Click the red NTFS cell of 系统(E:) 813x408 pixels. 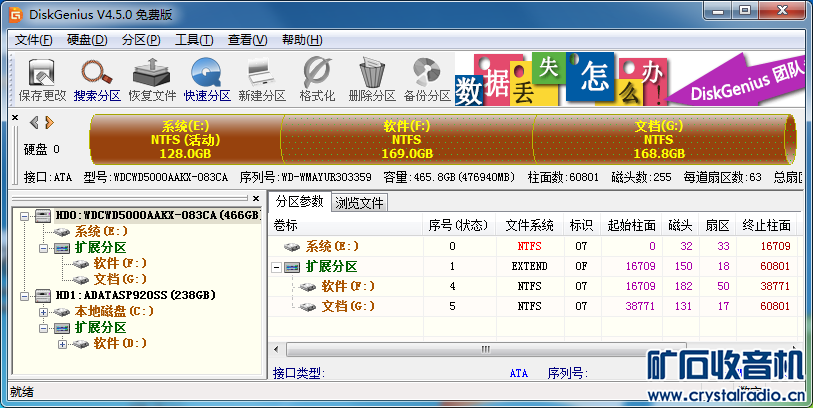point(529,246)
